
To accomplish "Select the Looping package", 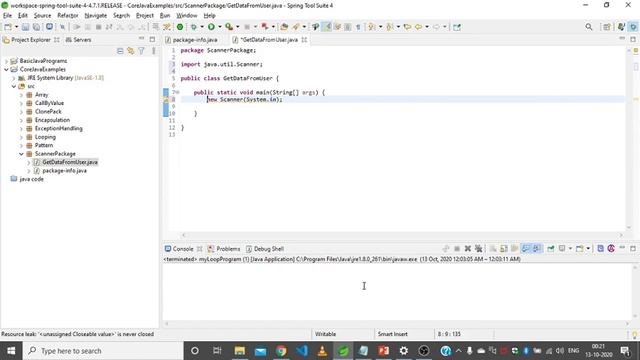I will coord(45,137).
